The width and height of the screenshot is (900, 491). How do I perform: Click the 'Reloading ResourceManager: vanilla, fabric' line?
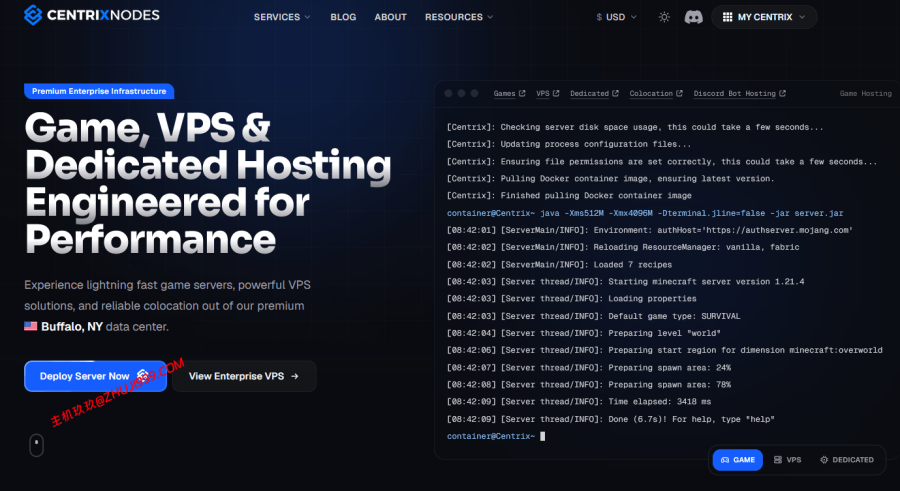coord(623,247)
